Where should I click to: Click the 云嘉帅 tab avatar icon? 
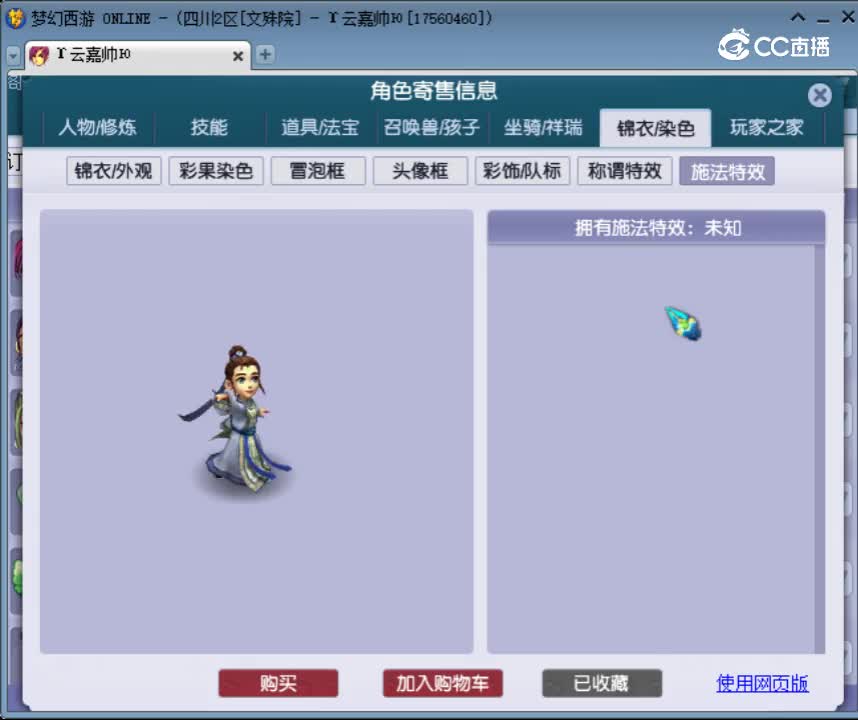39,55
